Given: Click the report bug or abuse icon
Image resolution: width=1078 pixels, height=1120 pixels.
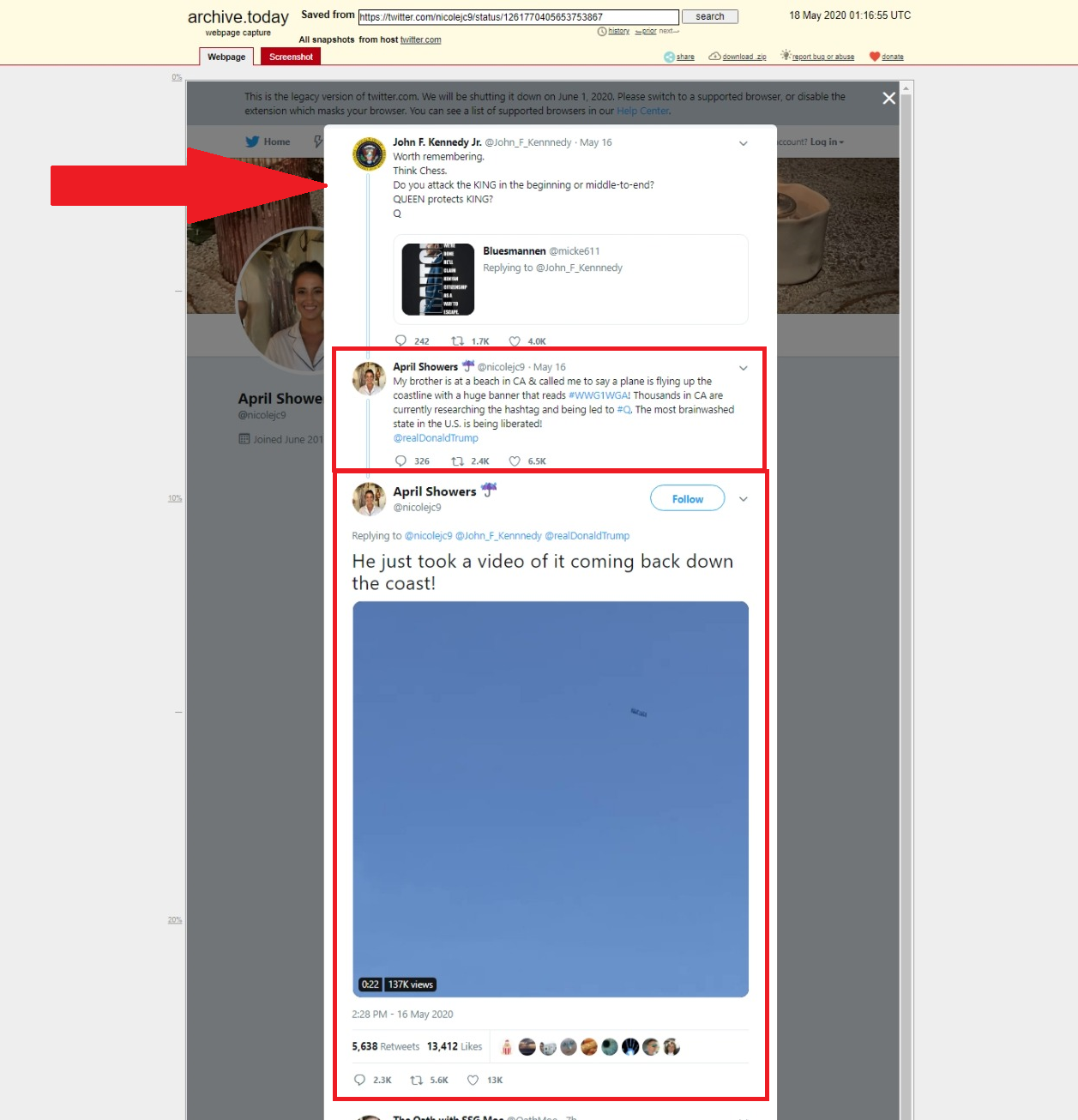Looking at the screenshot, I should pyautogui.click(x=786, y=56).
